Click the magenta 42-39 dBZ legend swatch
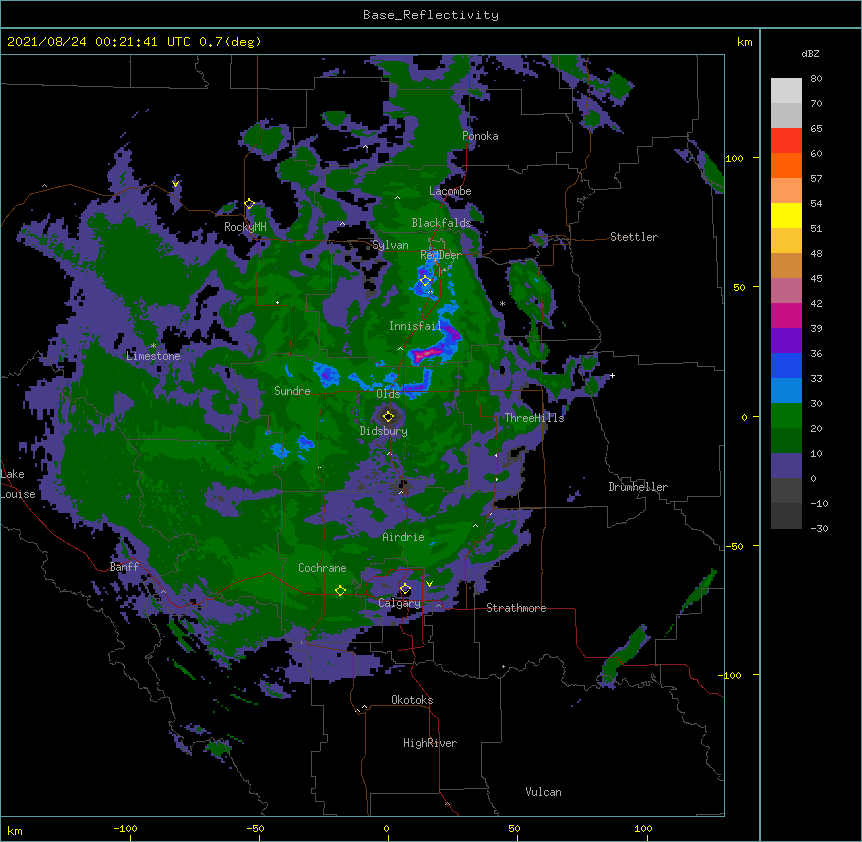The image size is (862, 842). point(786,315)
